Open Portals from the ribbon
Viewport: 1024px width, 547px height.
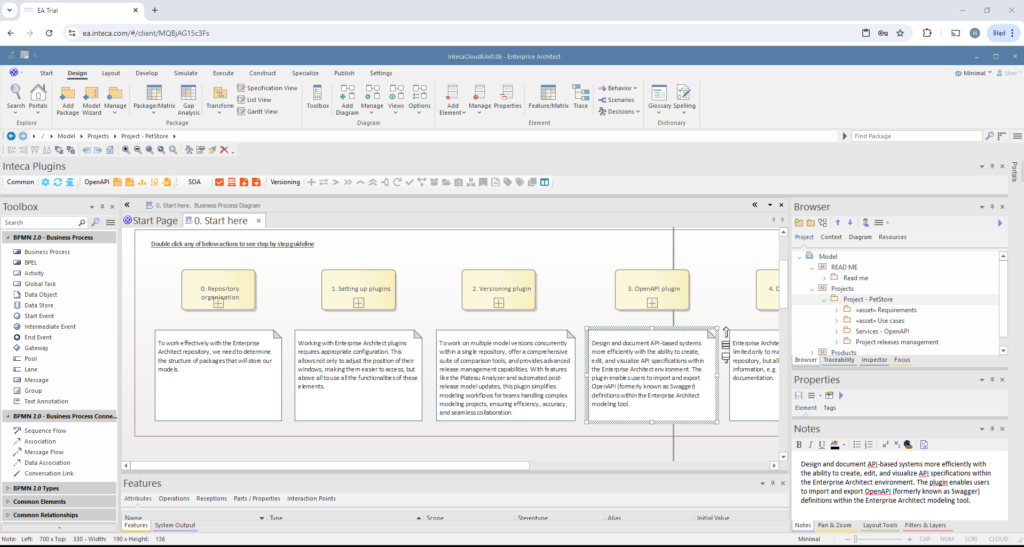pyautogui.click(x=38, y=98)
